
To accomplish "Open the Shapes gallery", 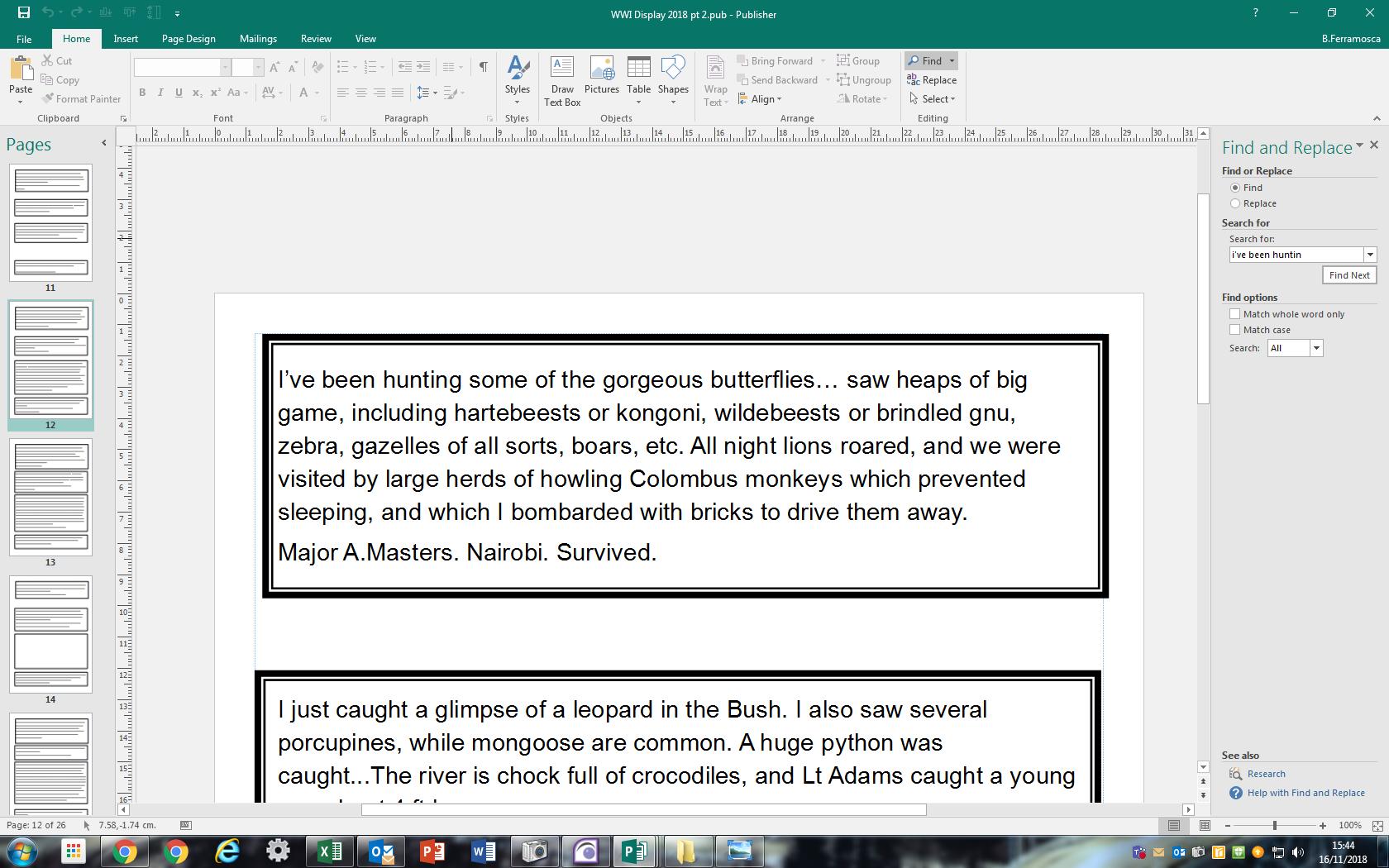I will pyautogui.click(x=673, y=81).
